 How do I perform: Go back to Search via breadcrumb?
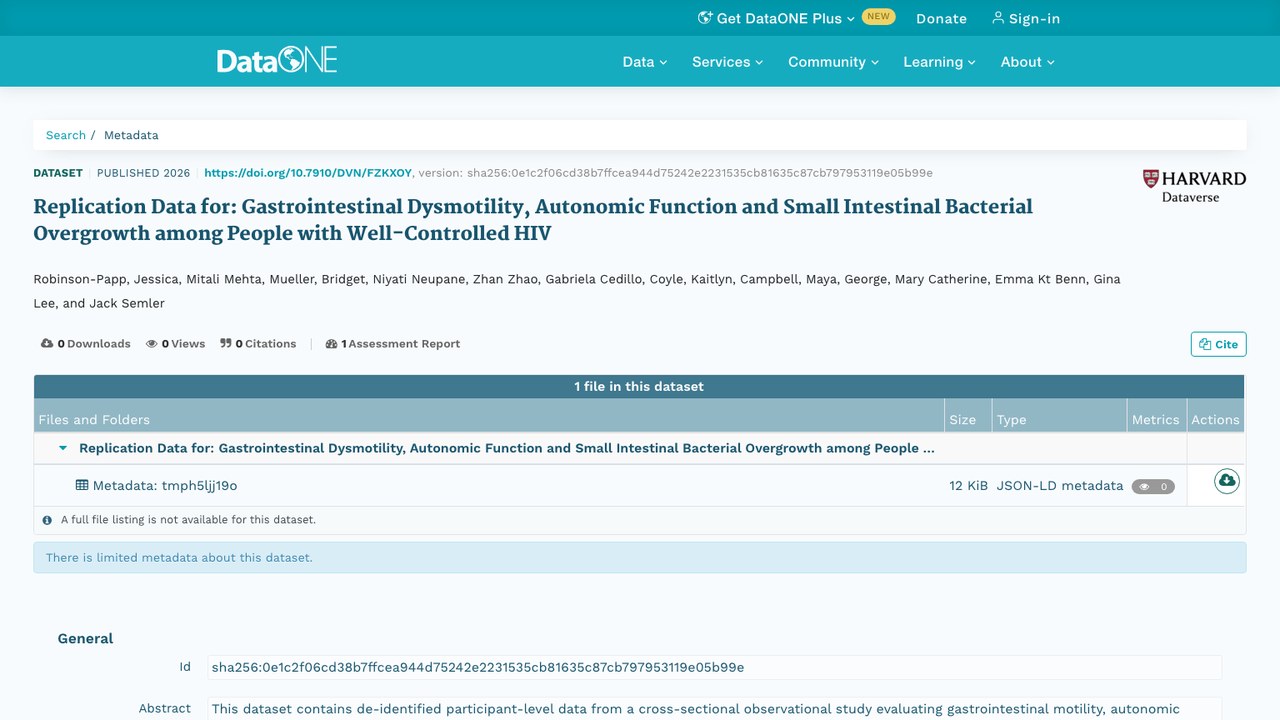(66, 135)
